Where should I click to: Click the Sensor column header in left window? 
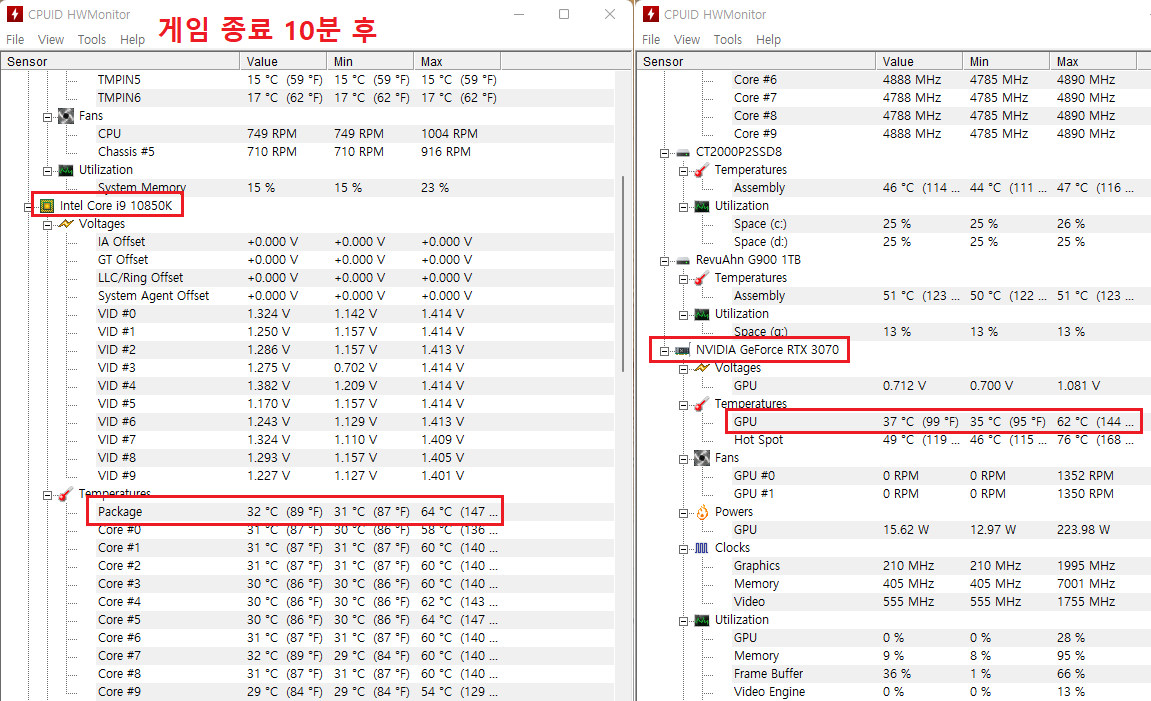pos(120,62)
